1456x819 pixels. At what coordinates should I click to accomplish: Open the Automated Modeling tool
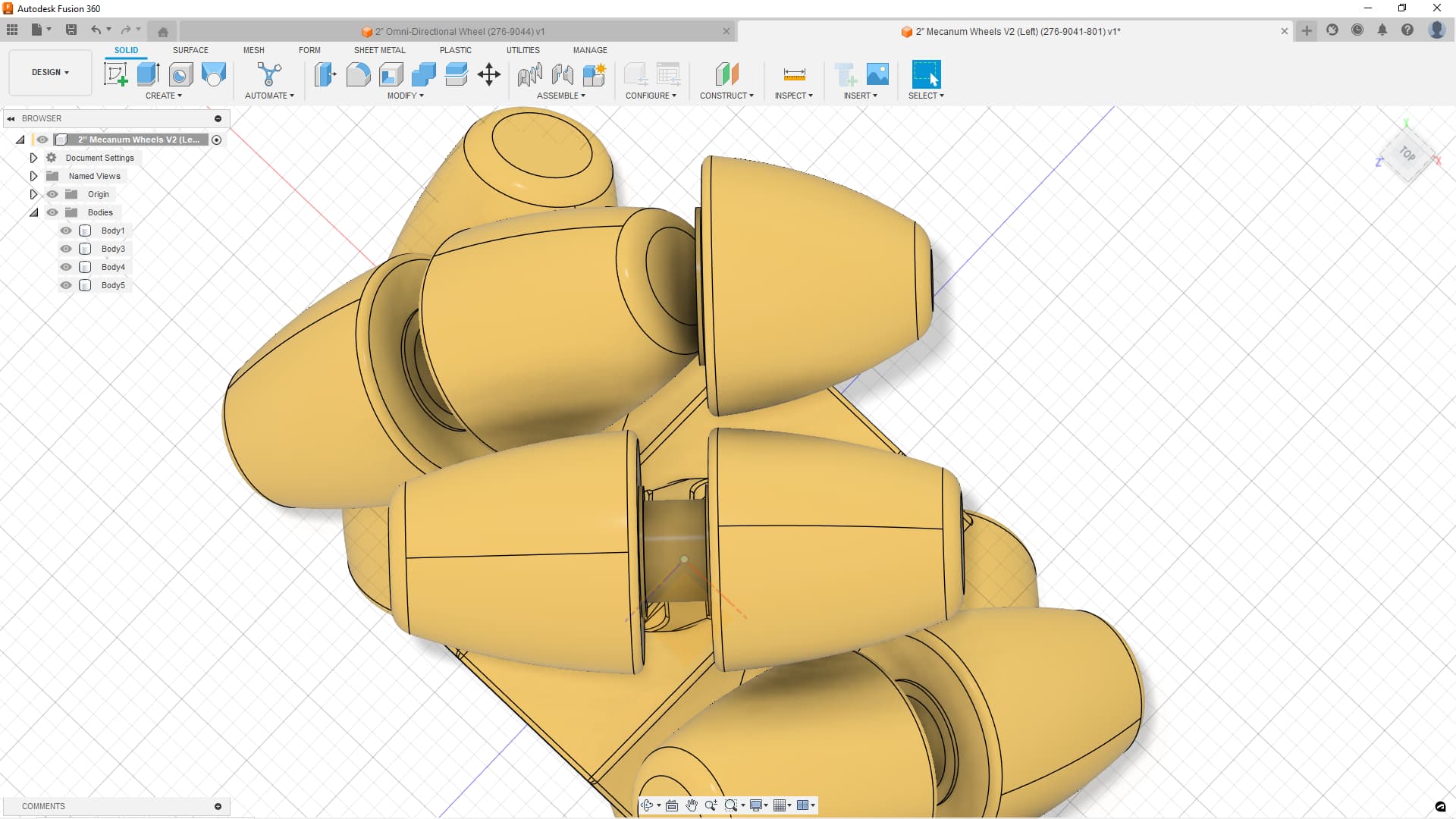click(269, 74)
